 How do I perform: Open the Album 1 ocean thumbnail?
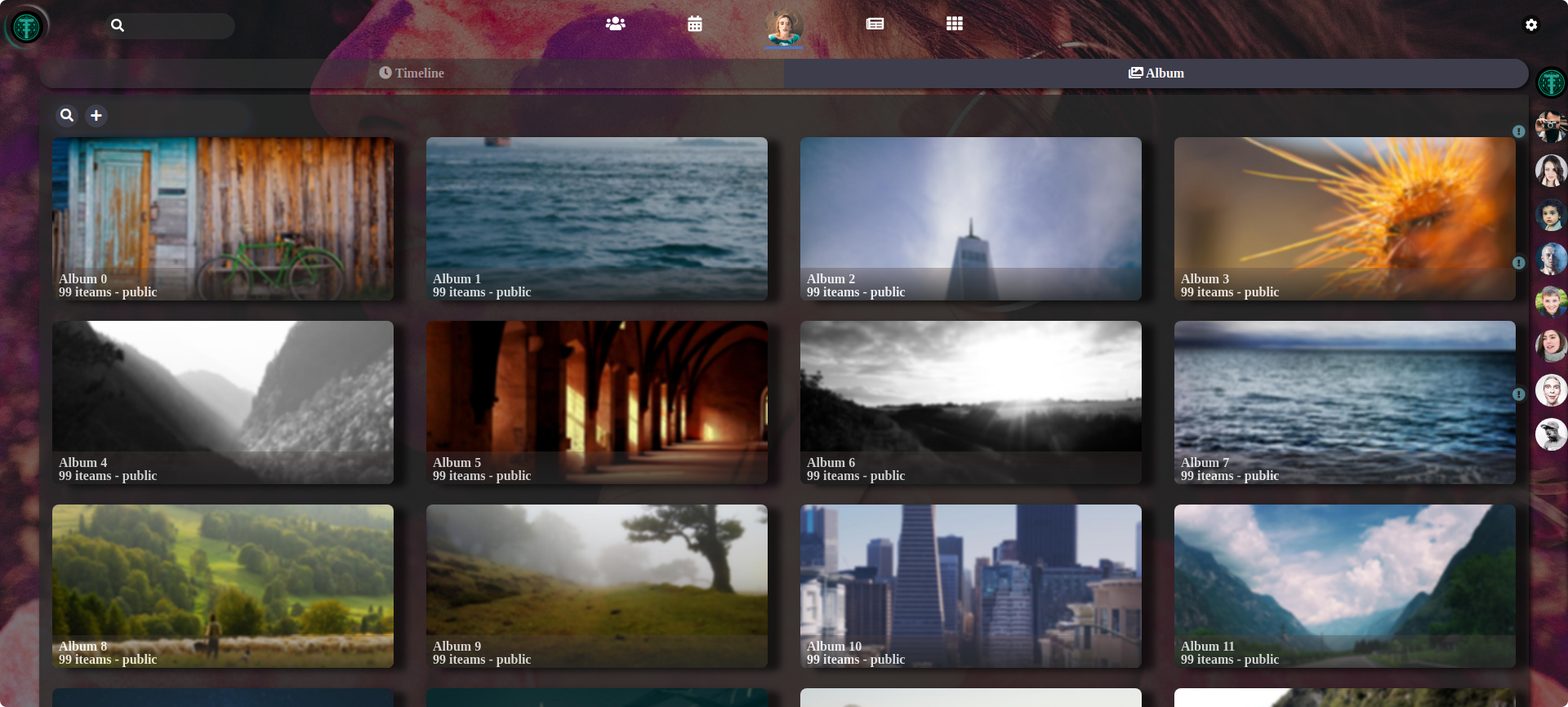click(597, 219)
